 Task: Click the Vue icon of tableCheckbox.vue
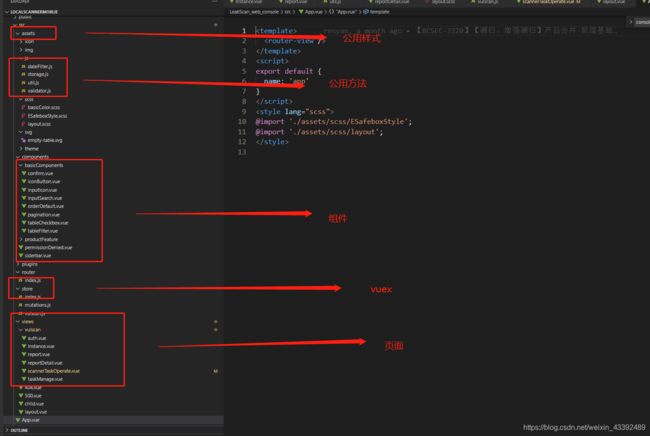[24, 223]
